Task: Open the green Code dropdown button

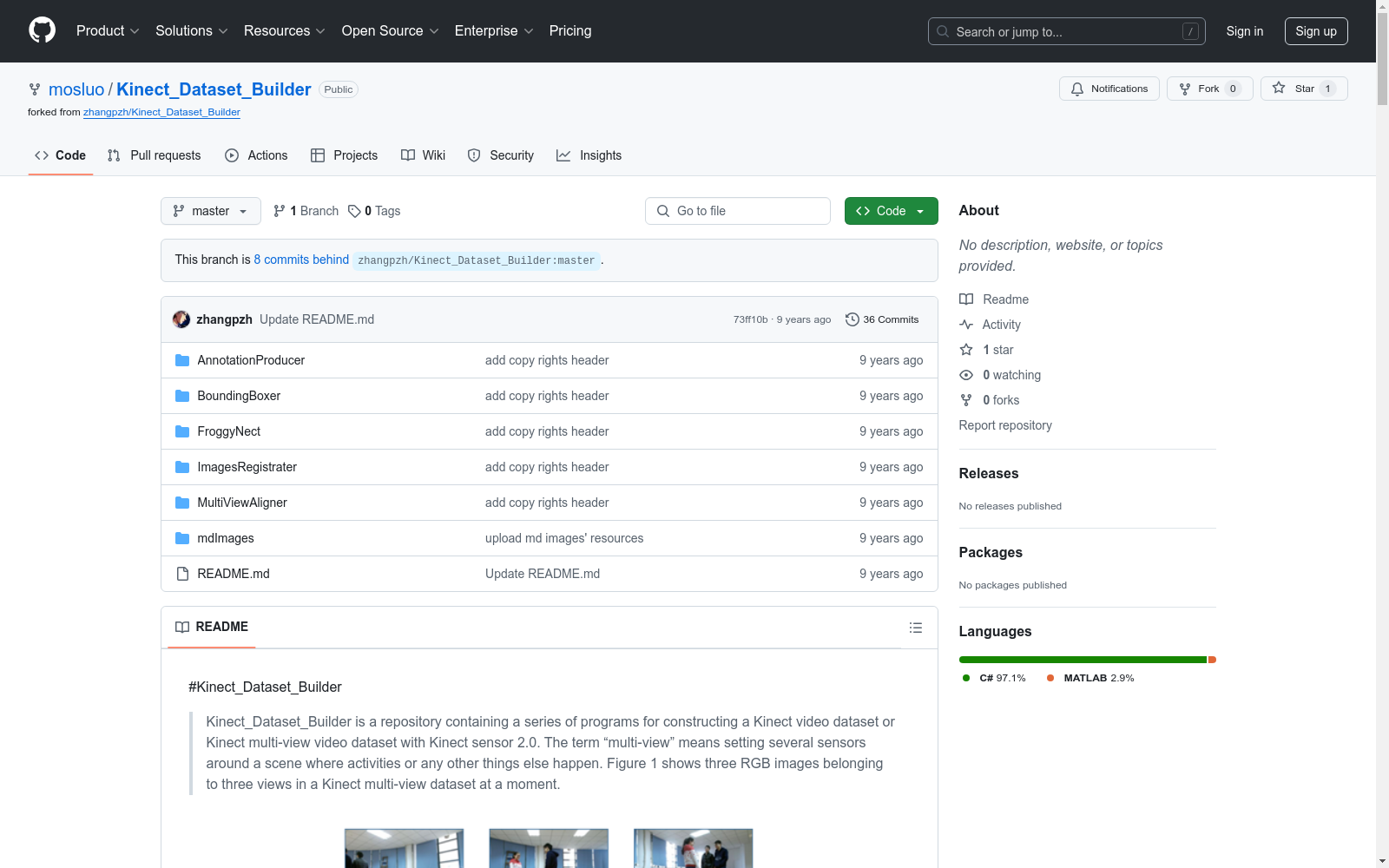Action: coord(892,211)
